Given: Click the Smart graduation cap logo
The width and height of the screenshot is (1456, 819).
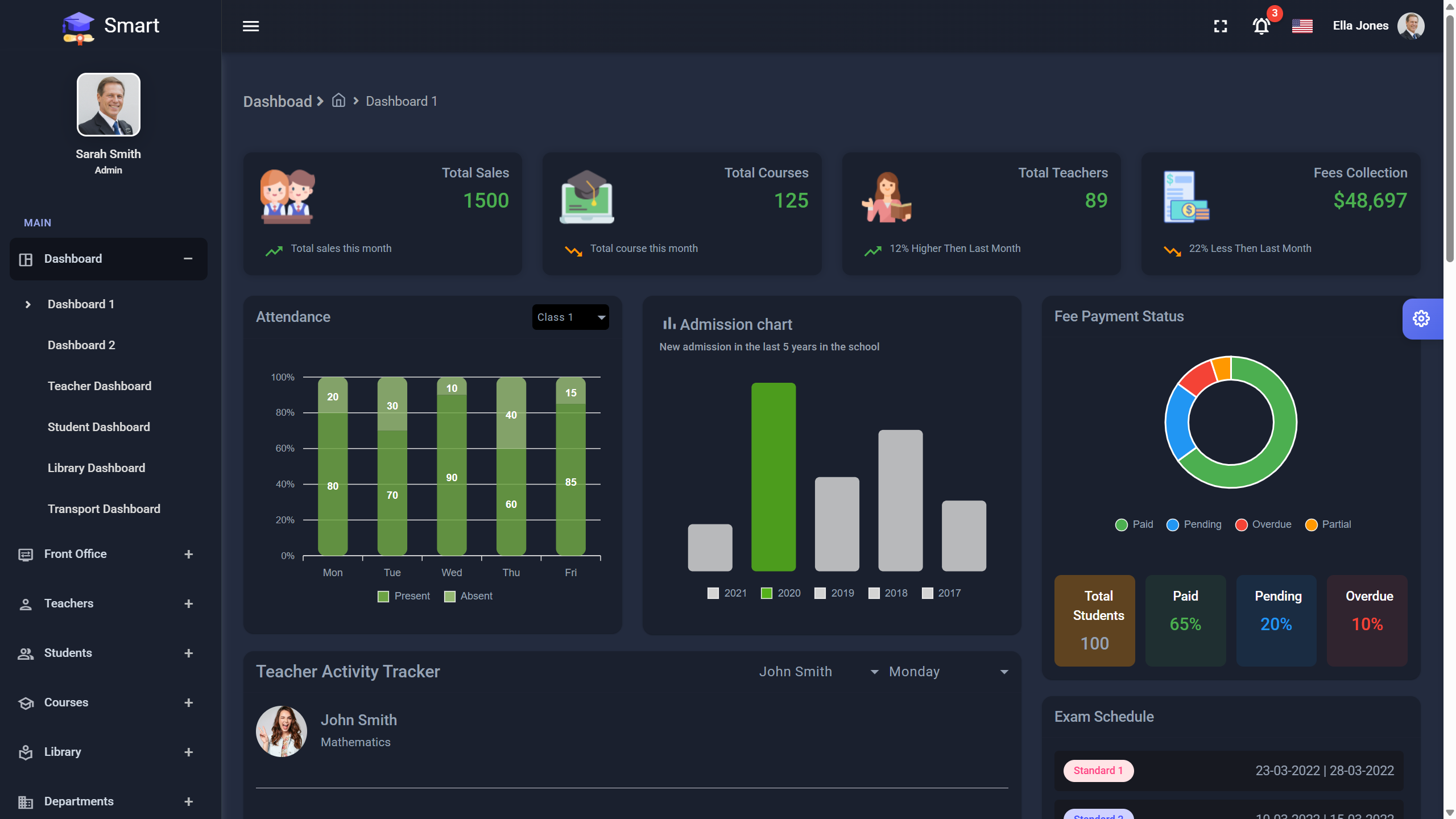Looking at the screenshot, I should pos(78,27).
